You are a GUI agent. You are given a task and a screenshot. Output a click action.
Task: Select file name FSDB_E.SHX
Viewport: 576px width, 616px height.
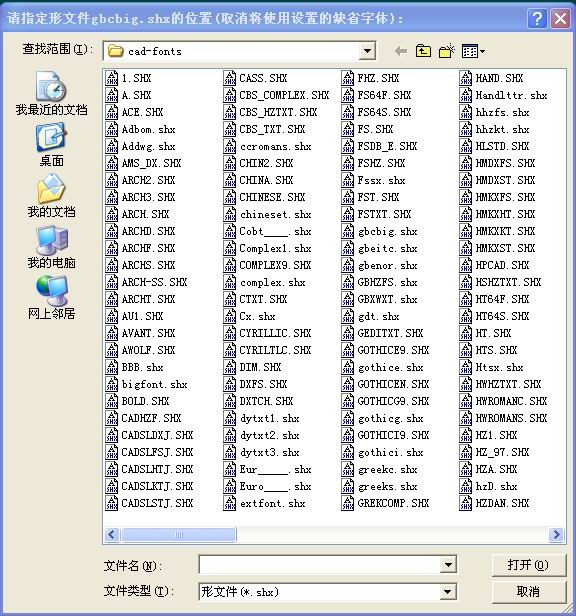click(x=387, y=146)
